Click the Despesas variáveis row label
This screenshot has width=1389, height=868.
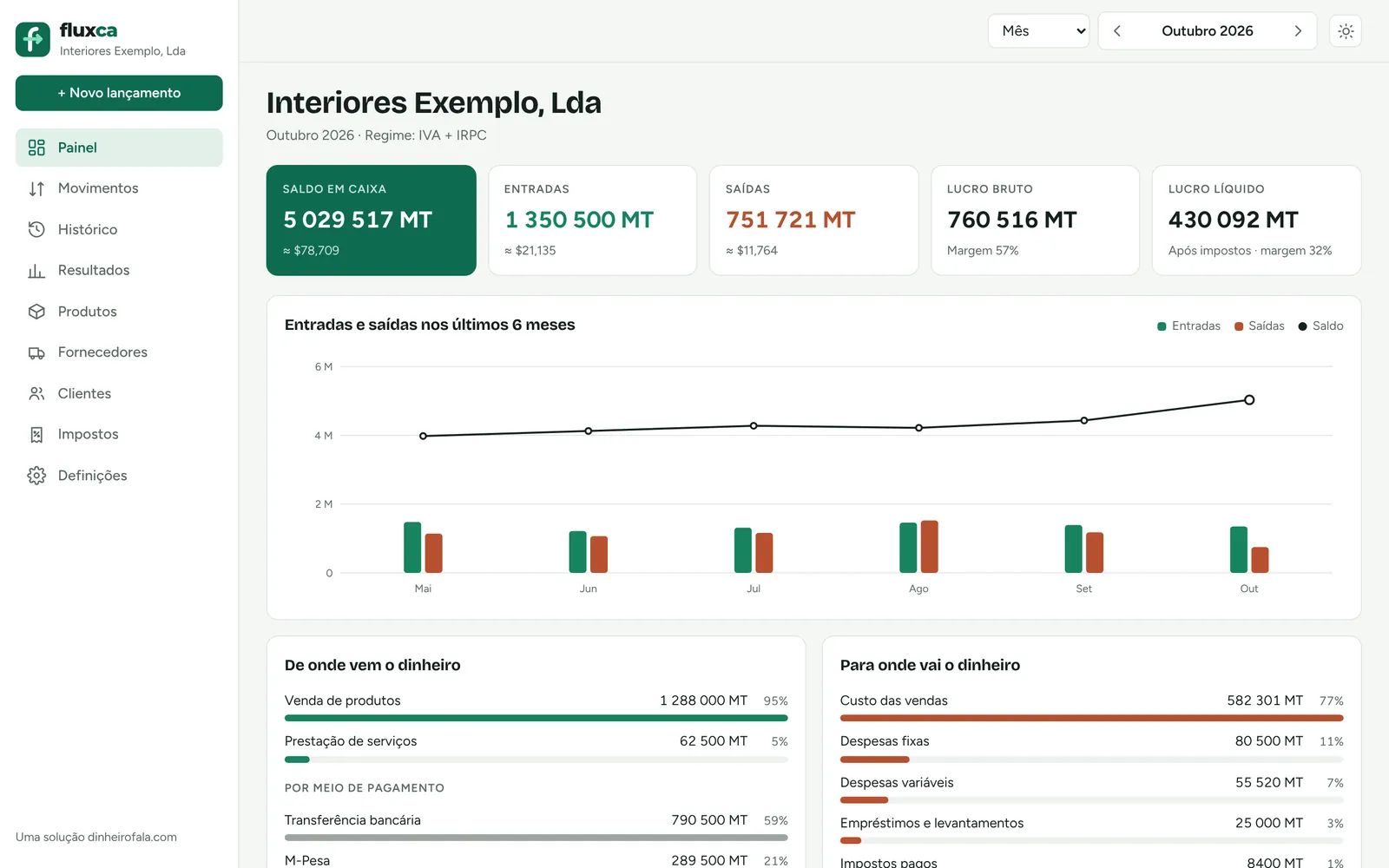[x=897, y=783]
